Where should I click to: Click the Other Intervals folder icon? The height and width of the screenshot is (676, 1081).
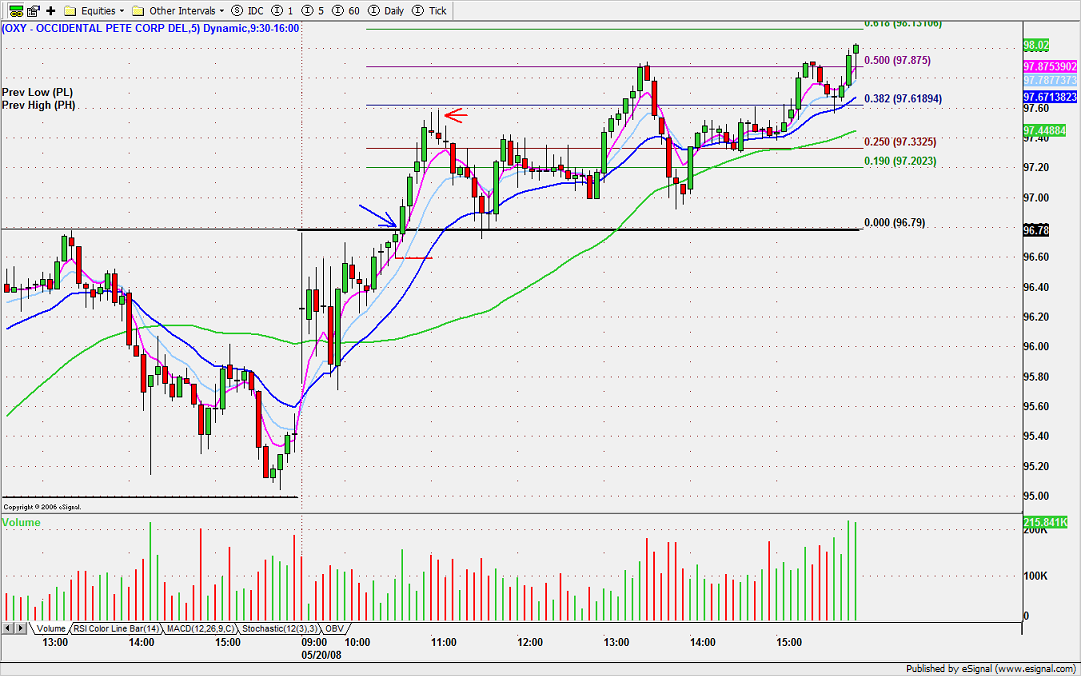[138, 10]
